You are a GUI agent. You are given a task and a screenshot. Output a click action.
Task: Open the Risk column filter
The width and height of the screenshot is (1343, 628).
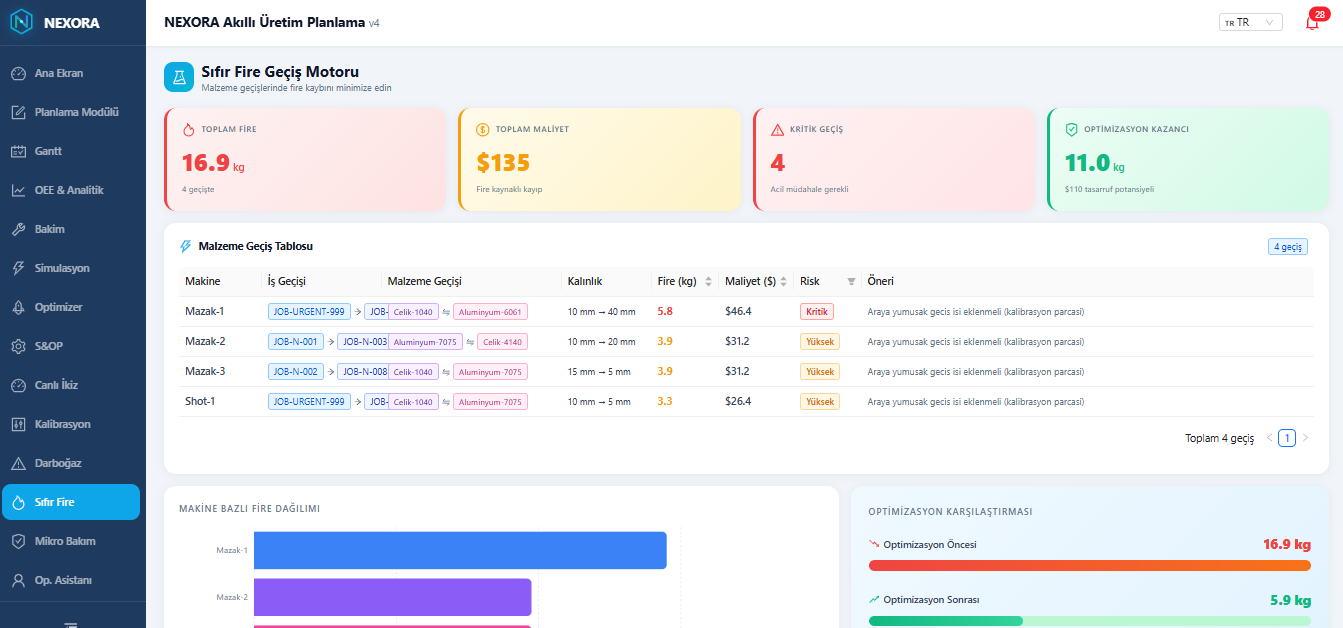pyautogui.click(x=851, y=282)
